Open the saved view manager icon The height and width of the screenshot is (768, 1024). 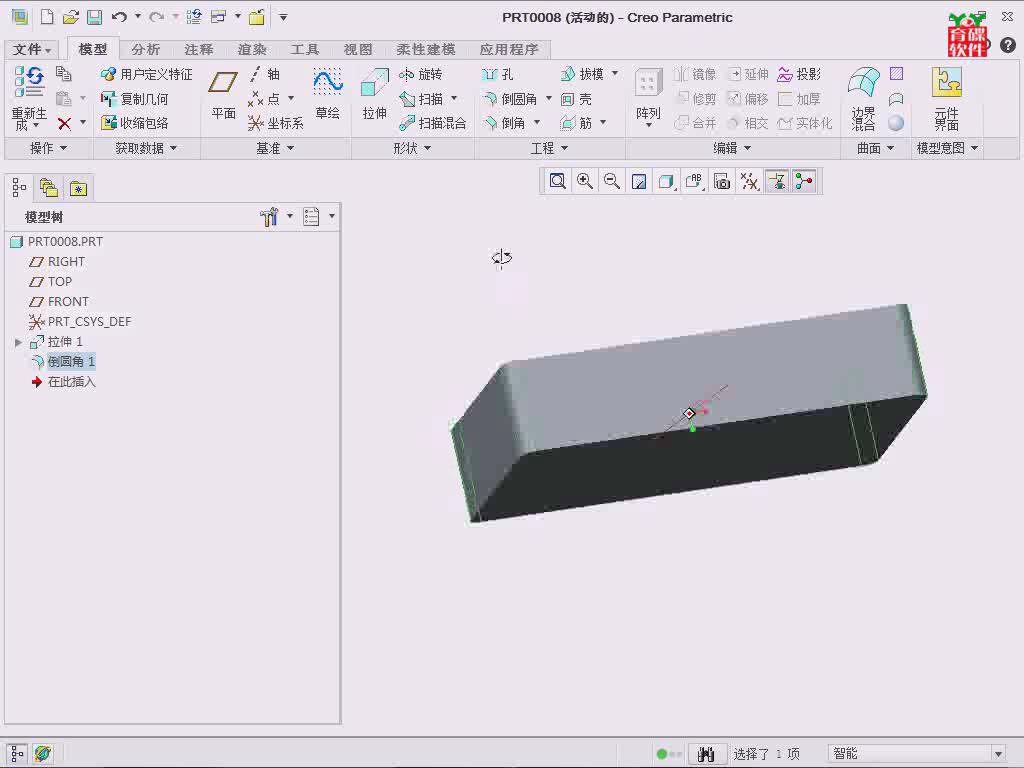pyautogui.click(x=694, y=181)
